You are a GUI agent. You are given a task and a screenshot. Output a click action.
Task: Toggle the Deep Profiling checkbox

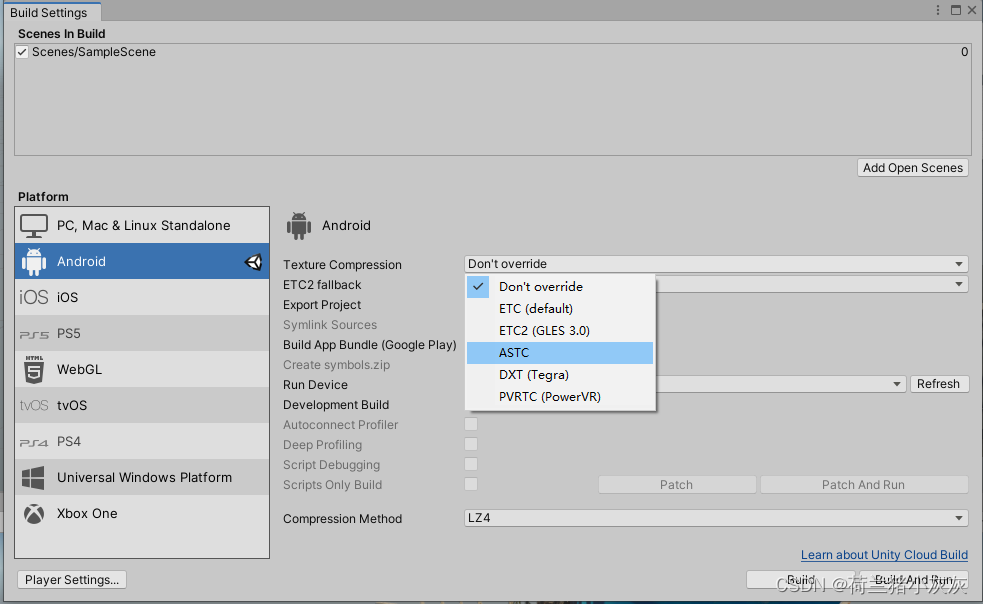471,445
